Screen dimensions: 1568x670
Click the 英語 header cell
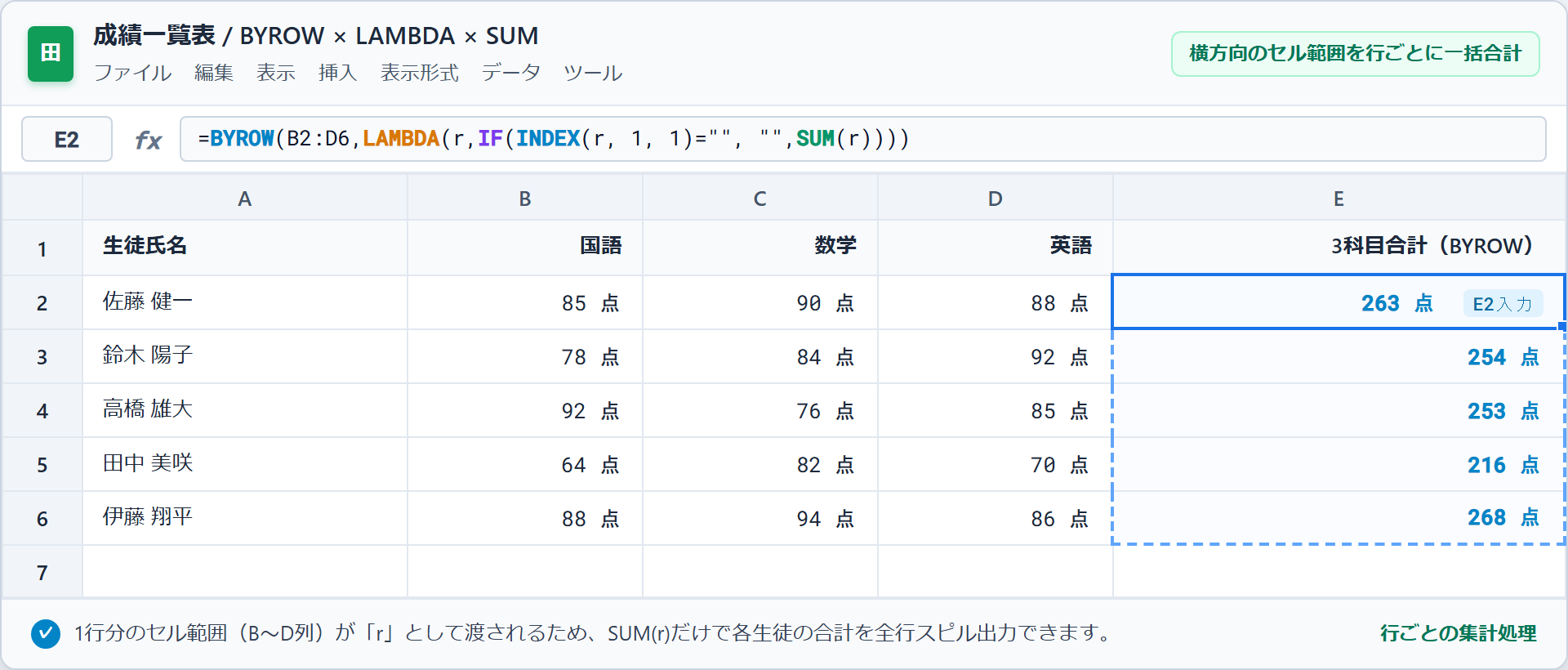(x=996, y=248)
